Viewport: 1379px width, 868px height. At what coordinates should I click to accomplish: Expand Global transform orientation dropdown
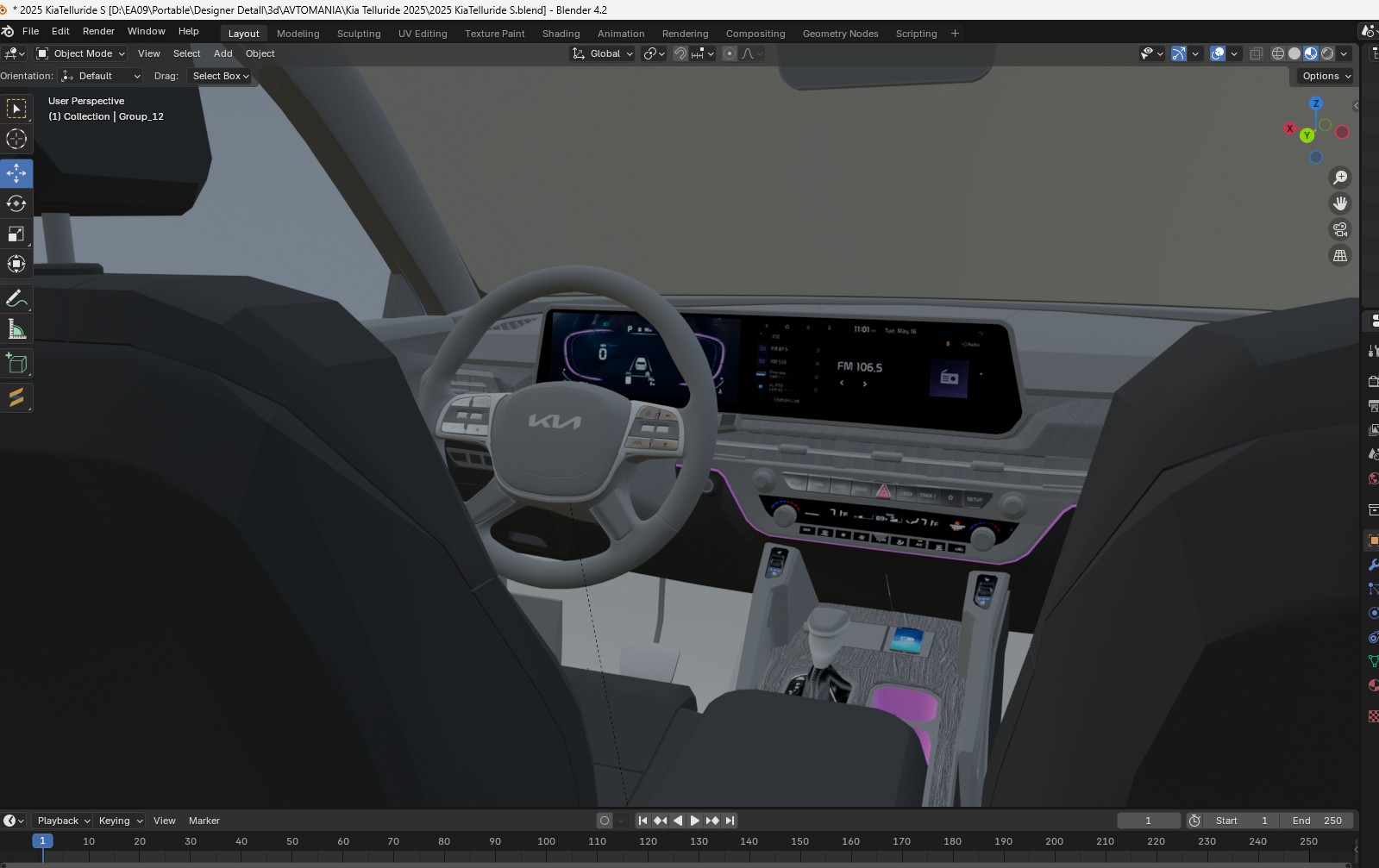pos(604,53)
